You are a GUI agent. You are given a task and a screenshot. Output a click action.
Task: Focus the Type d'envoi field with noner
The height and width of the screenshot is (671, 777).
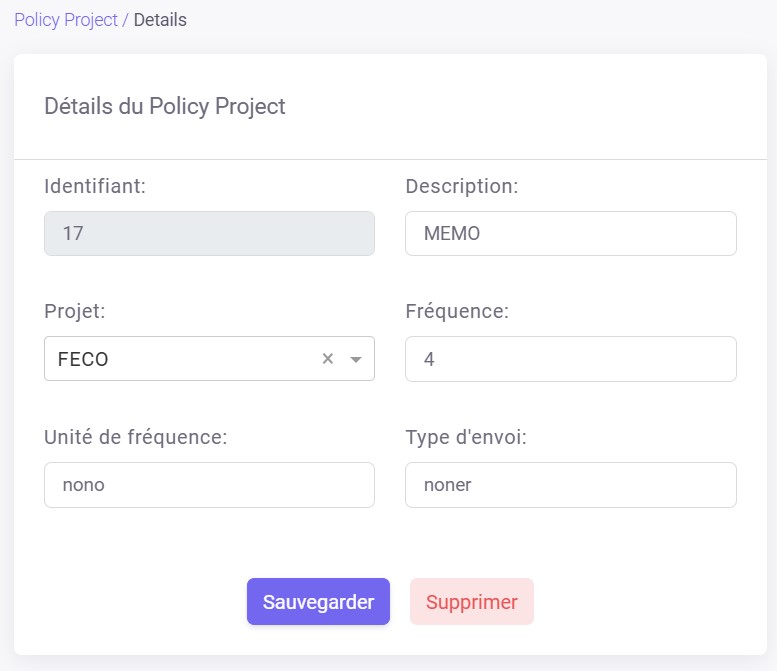tap(570, 485)
